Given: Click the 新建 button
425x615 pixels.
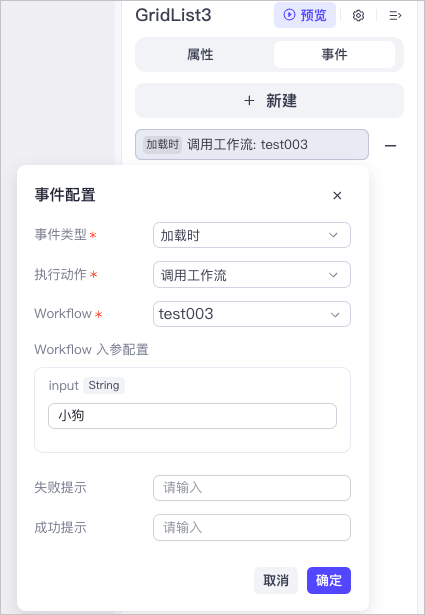Looking at the screenshot, I should coord(269,100).
